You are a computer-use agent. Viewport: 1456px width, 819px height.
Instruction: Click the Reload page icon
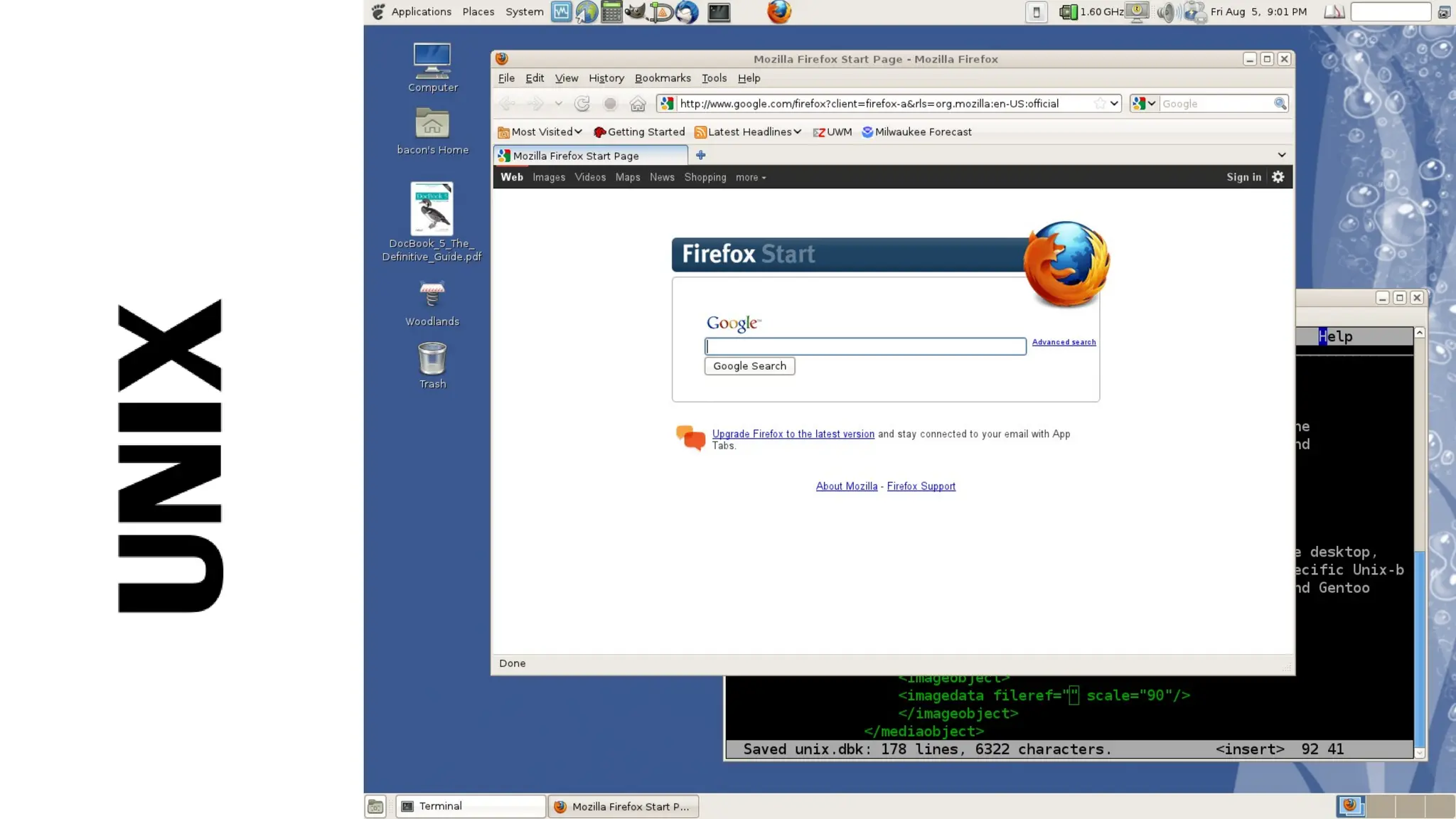[x=582, y=104]
